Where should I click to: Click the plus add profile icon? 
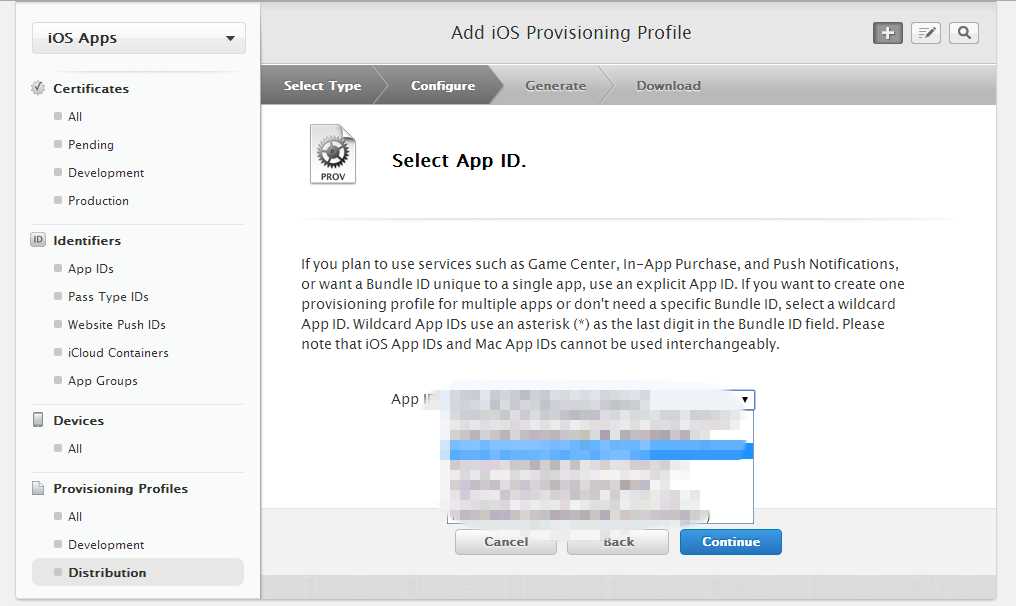click(x=887, y=33)
